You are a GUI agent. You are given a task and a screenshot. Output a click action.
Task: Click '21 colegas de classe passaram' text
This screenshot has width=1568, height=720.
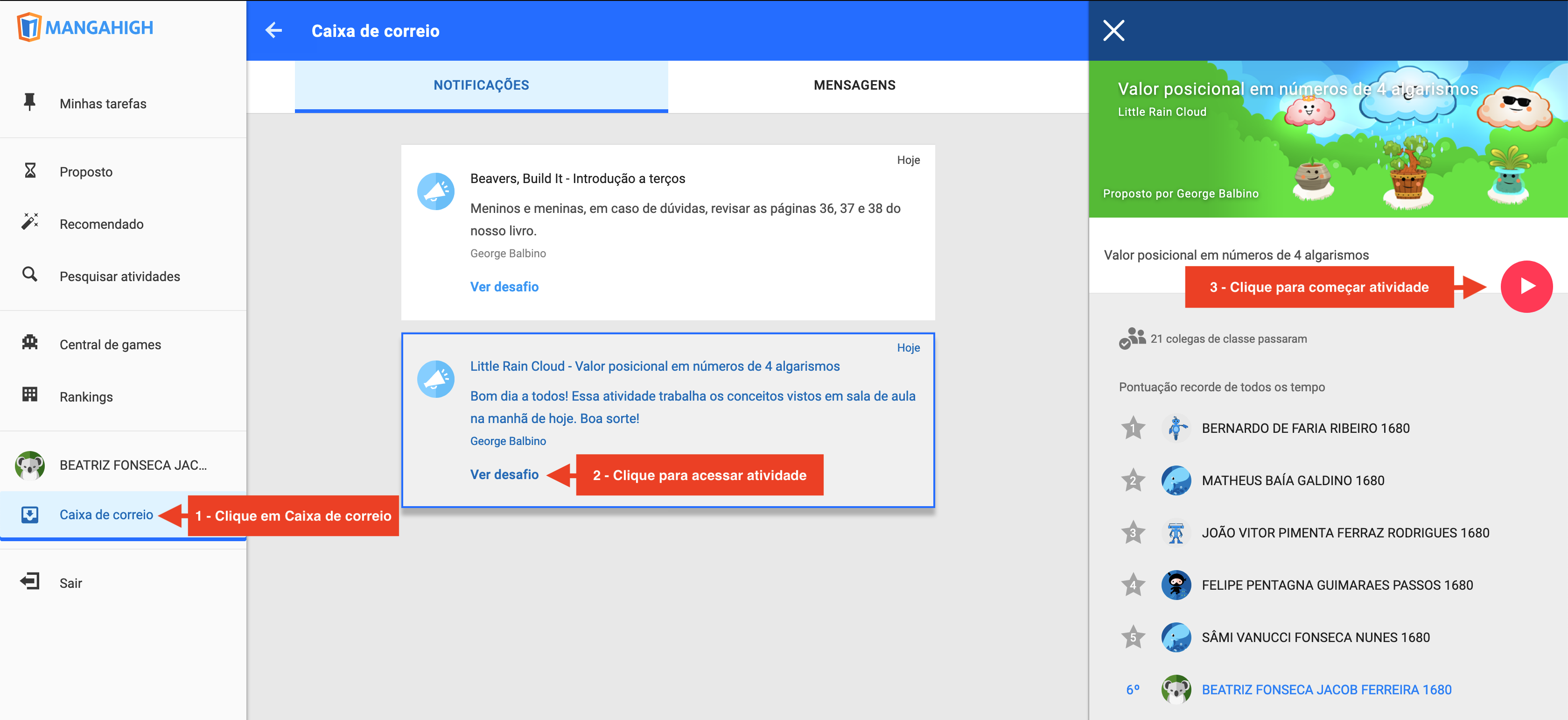tap(1228, 339)
